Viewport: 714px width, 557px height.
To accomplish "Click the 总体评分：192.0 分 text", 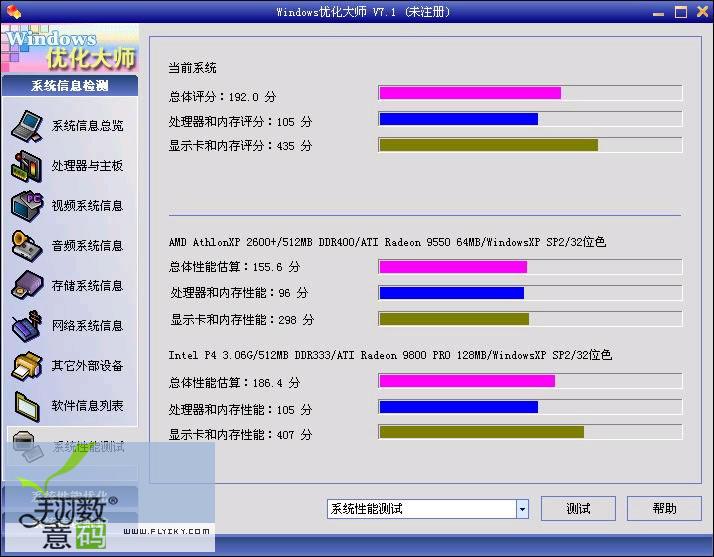I will pyautogui.click(x=222, y=97).
